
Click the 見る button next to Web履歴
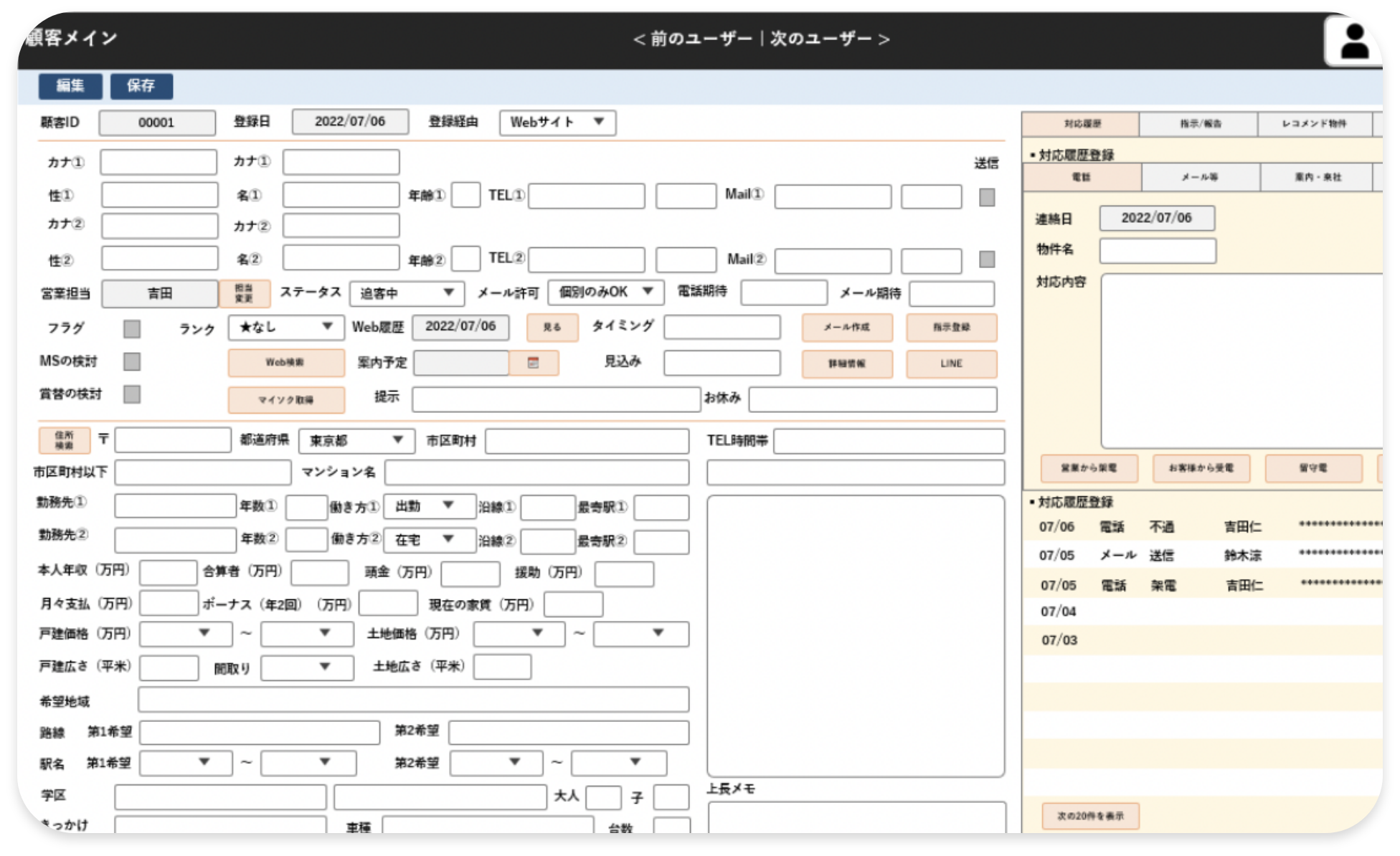click(x=552, y=328)
